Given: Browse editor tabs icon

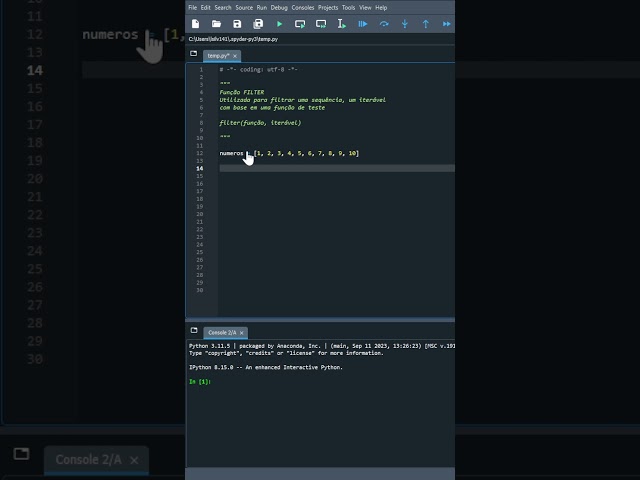Looking at the screenshot, I should tap(193, 53).
